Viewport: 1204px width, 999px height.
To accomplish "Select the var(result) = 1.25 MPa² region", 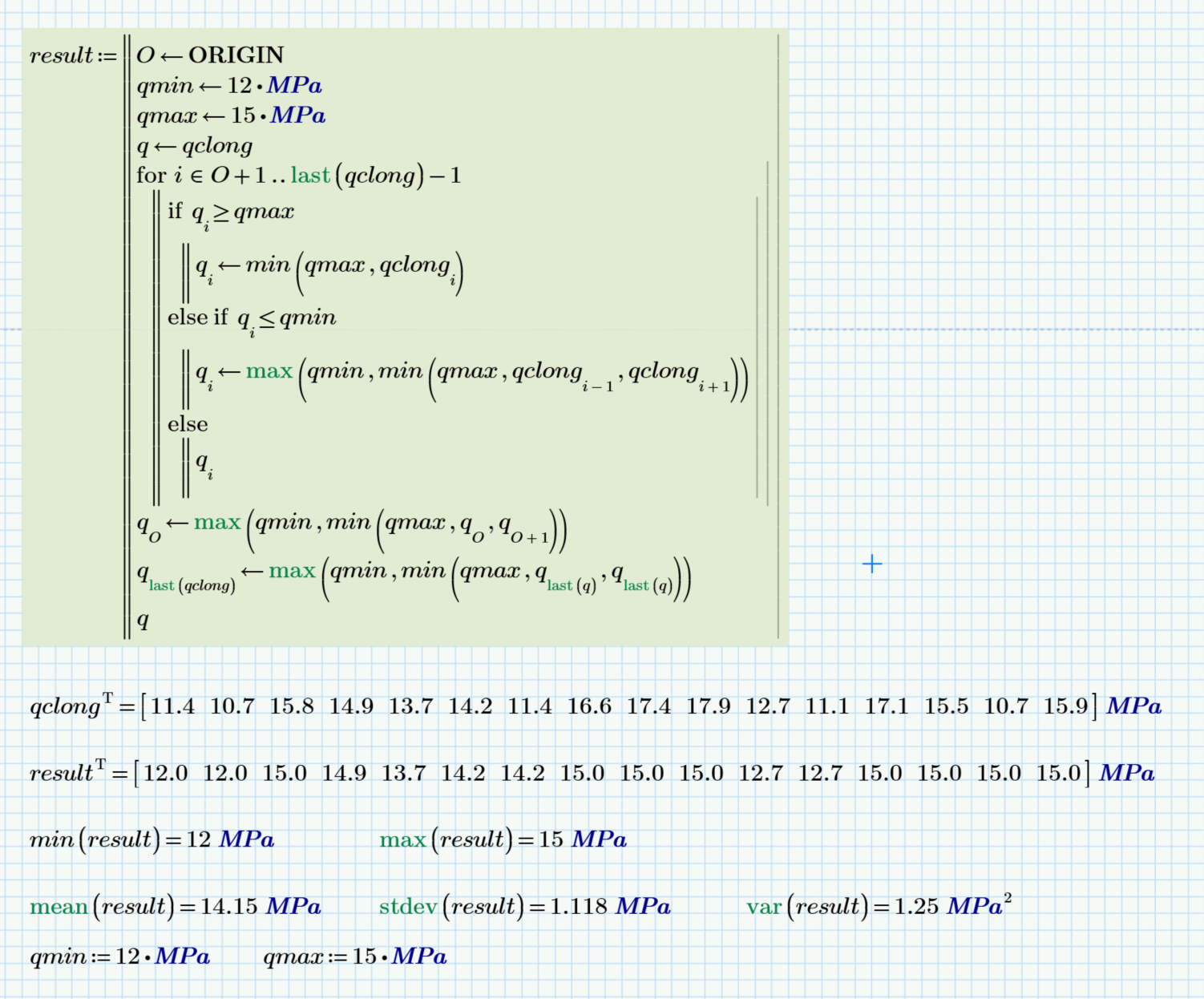I will click(x=878, y=906).
